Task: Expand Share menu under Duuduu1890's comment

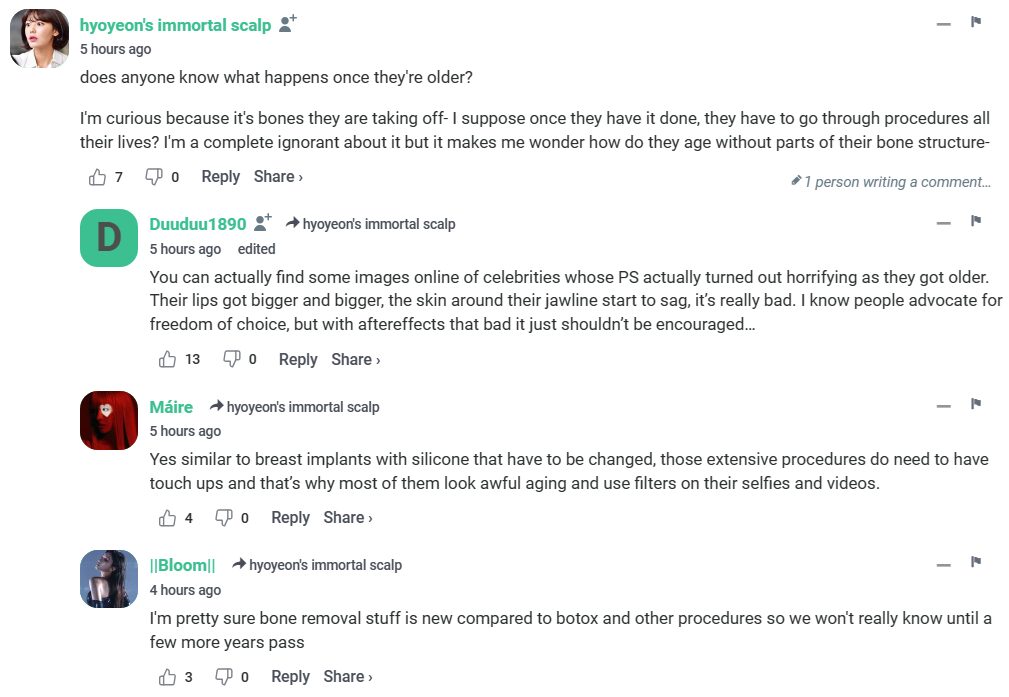Action: tap(355, 359)
